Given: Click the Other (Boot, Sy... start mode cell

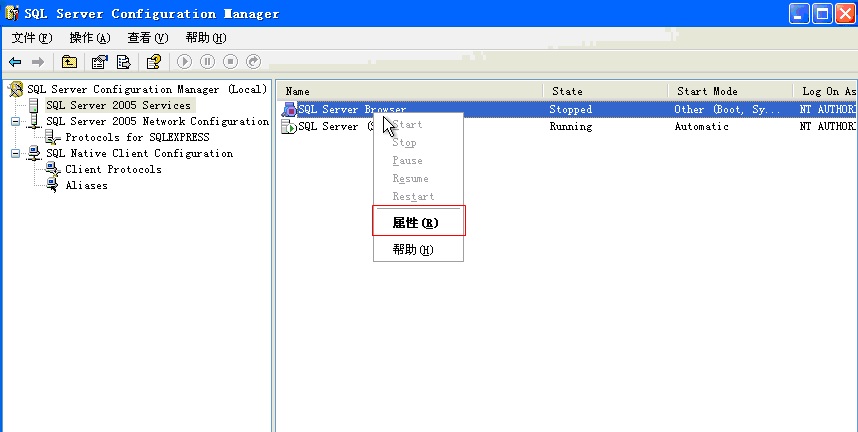Looking at the screenshot, I should click(727, 110).
